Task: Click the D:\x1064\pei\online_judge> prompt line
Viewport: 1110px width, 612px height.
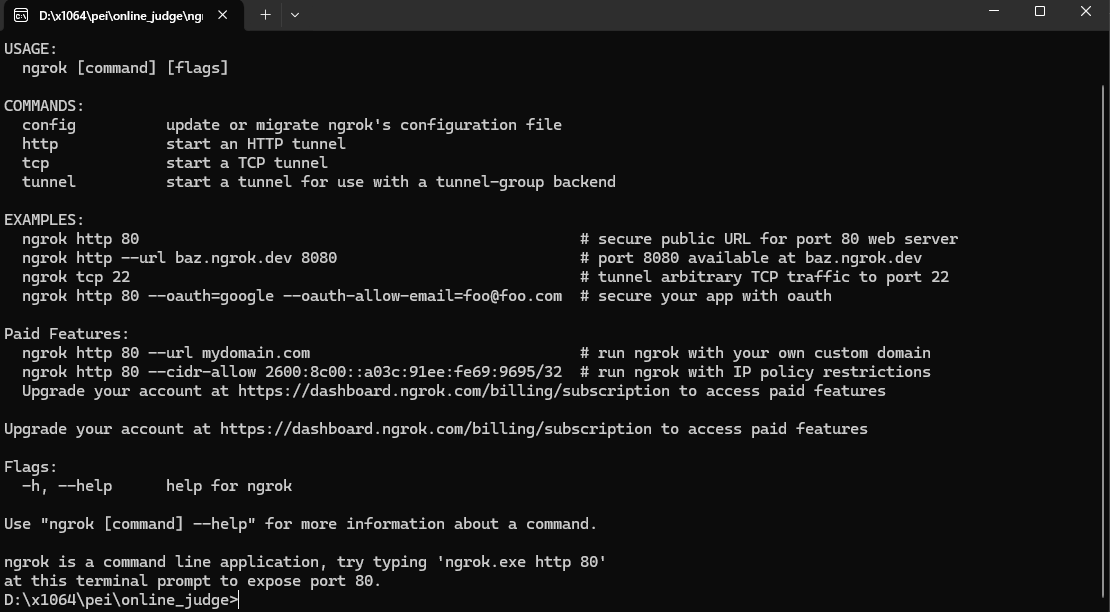Action: pos(122,600)
